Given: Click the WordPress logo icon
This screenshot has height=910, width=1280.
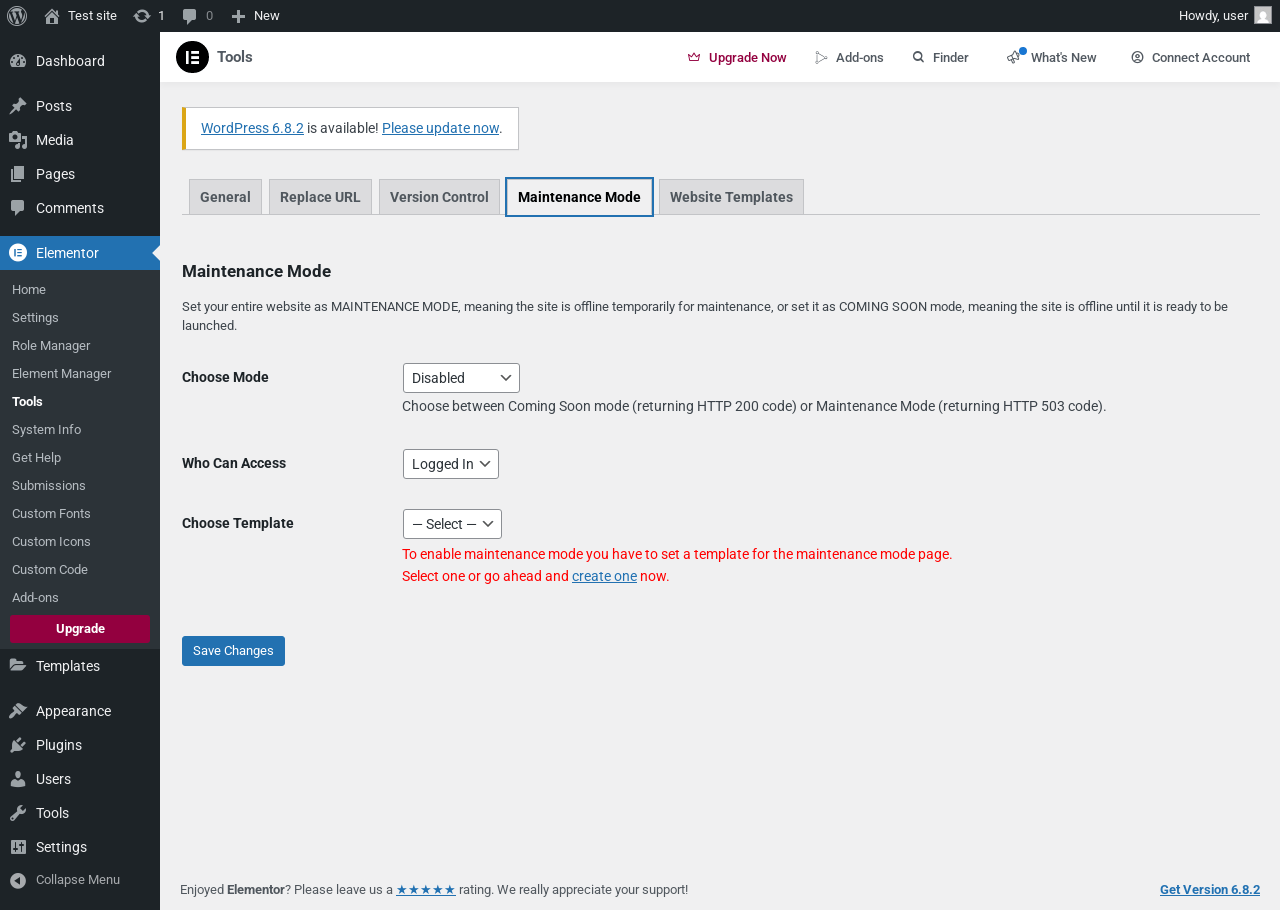Looking at the screenshot, I should pyautogui.click(x=16, y=16).
